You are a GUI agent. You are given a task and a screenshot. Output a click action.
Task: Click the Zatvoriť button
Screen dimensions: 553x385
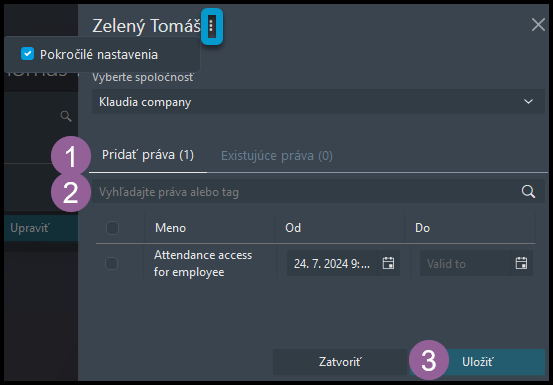click(x=340, y=362)
